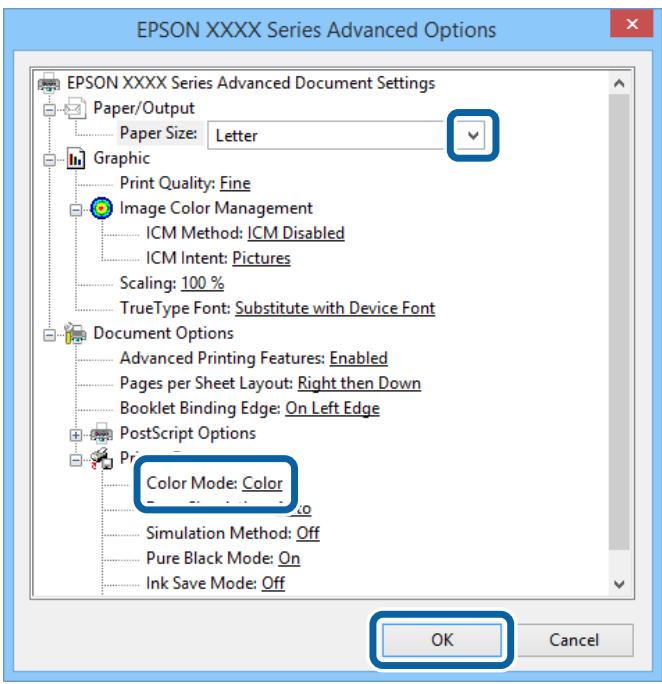Image resolution: width=662 pixels, height=684 pixels.
Task: Change the Color Mode setting value
Action: (x=262, y=484)
